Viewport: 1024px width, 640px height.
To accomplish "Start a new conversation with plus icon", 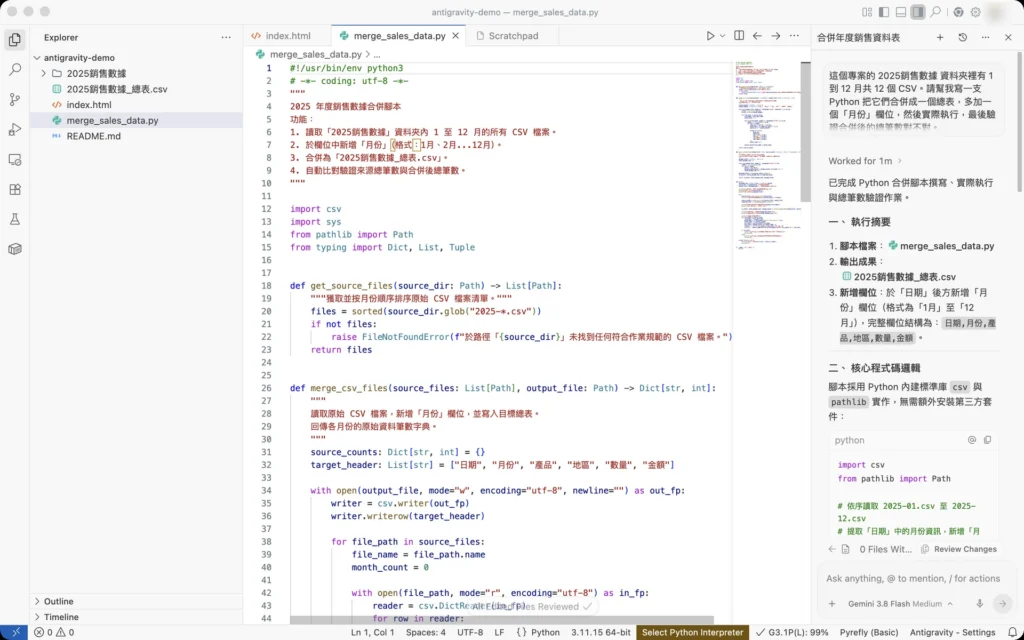I will point(940,37).
